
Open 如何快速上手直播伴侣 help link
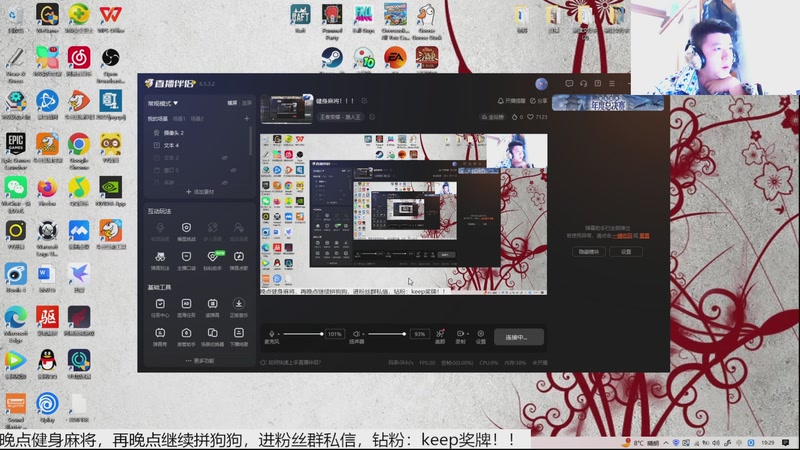point(291,363)
